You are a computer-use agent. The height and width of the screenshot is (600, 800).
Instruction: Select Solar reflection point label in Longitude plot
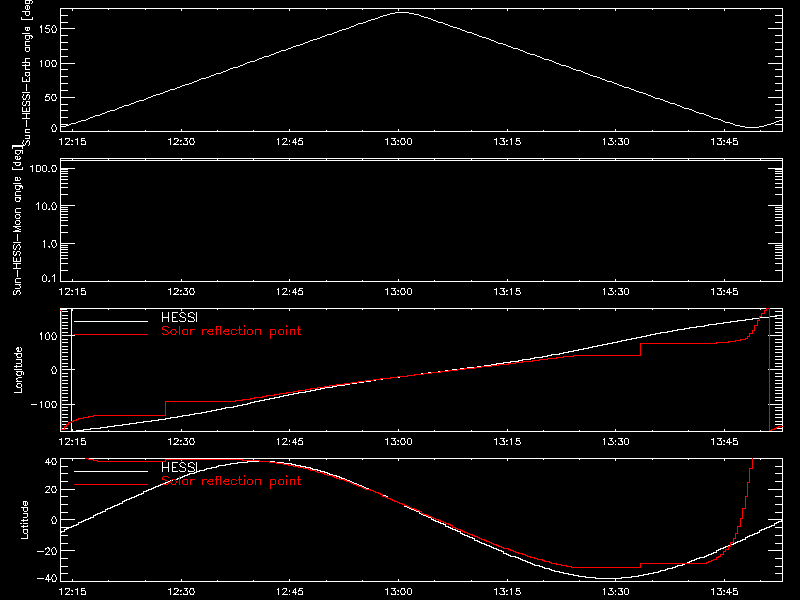231,331
